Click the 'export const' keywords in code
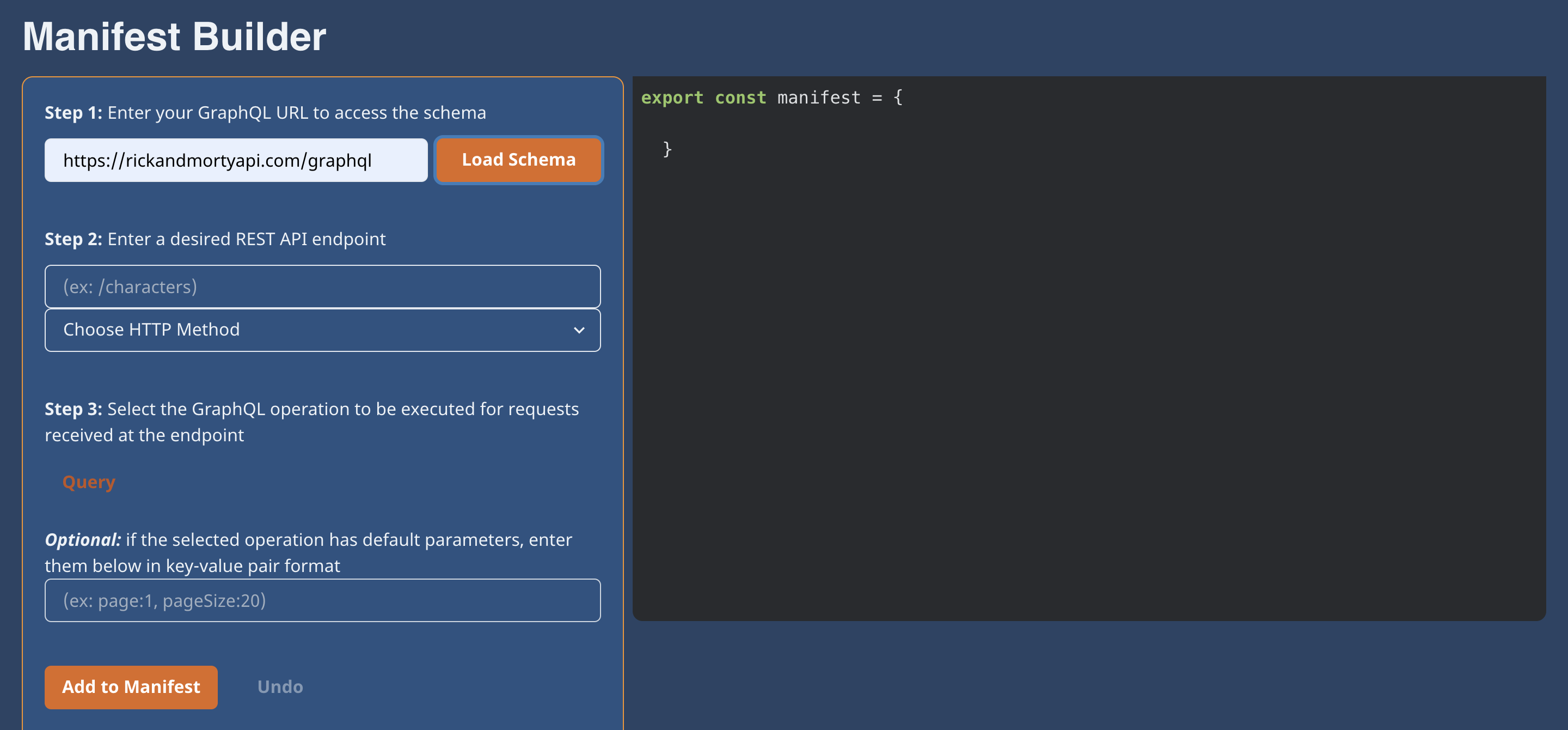Viewport: 1568px width, 730px height. point(703,98)
